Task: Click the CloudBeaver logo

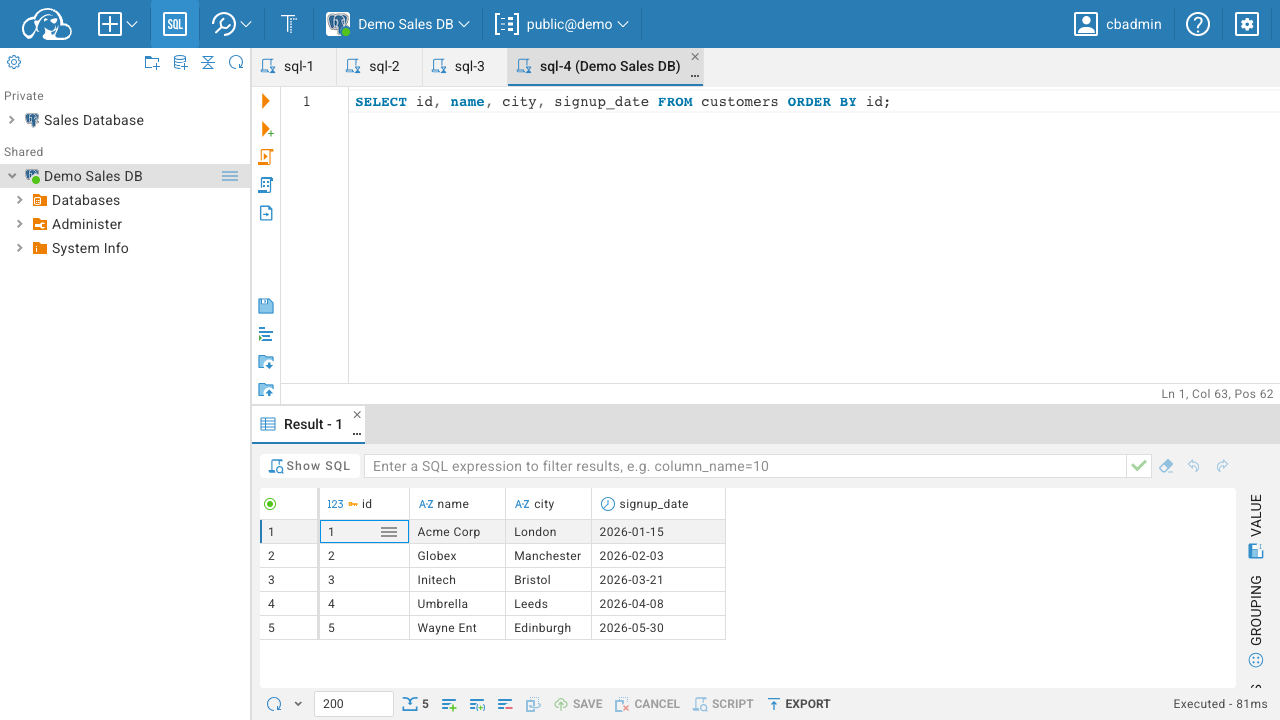Action: pos(46,24)
